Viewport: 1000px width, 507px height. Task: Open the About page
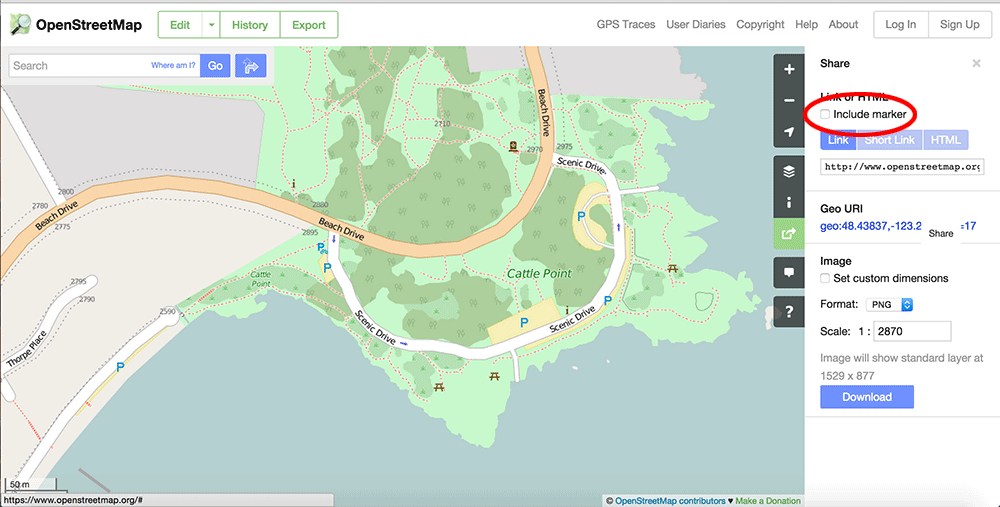(x=843, y=24)
